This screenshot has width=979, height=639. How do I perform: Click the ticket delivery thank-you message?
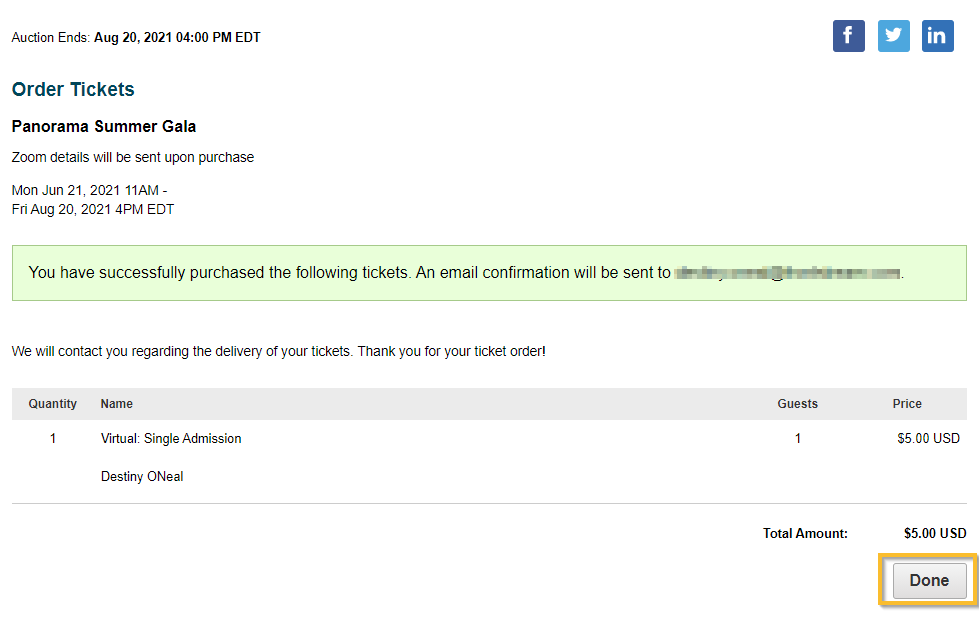pyautogui.click(x=278, y=352)
